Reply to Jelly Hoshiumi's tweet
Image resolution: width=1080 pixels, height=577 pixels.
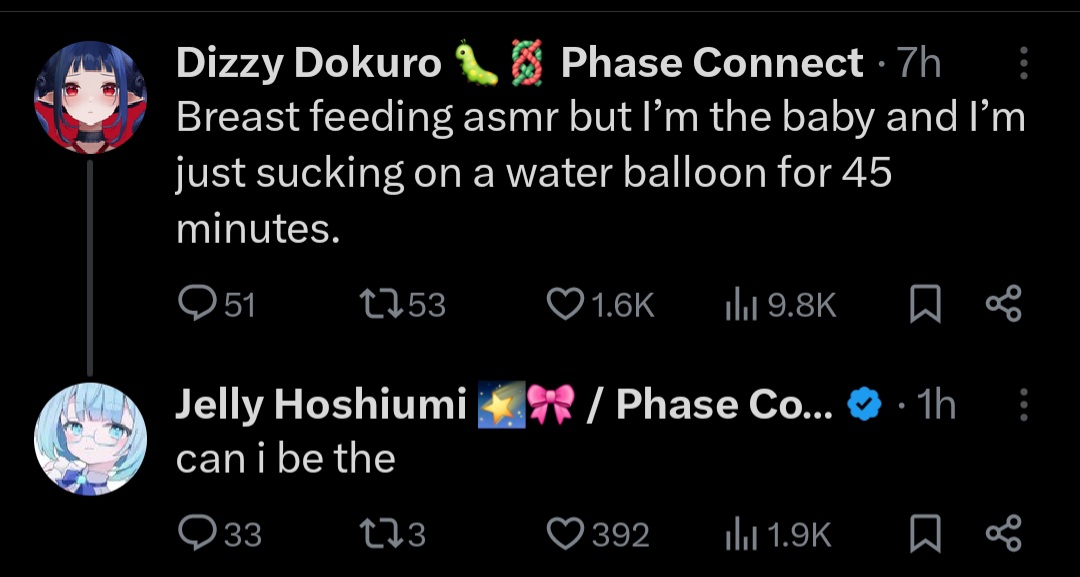[193, 534]
